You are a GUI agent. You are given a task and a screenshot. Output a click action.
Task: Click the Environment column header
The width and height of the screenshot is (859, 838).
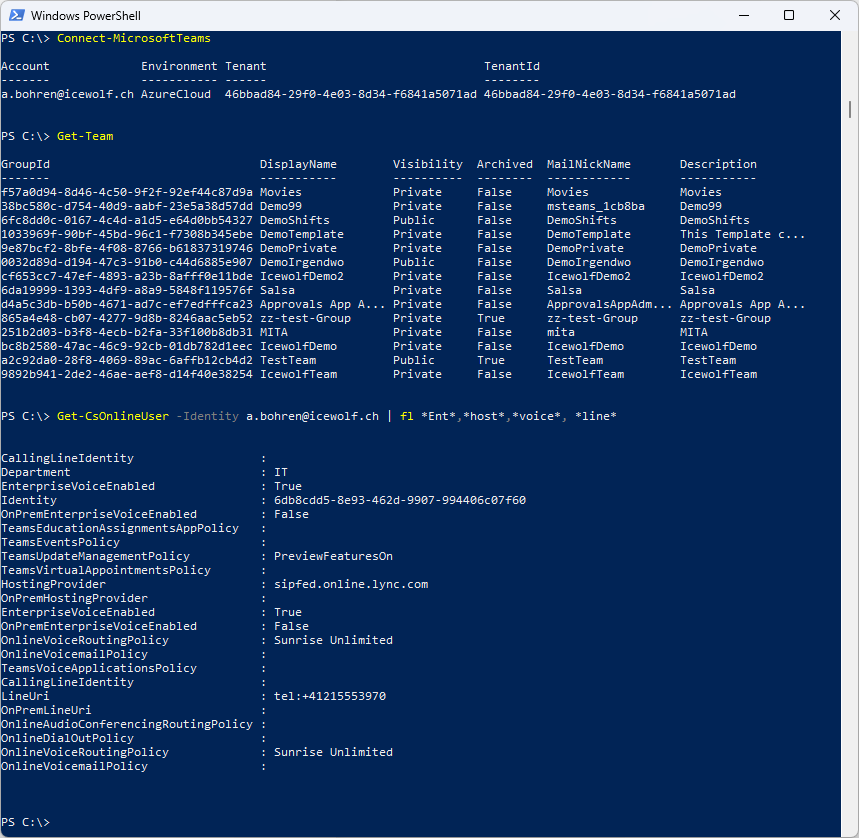pos(179,66)
